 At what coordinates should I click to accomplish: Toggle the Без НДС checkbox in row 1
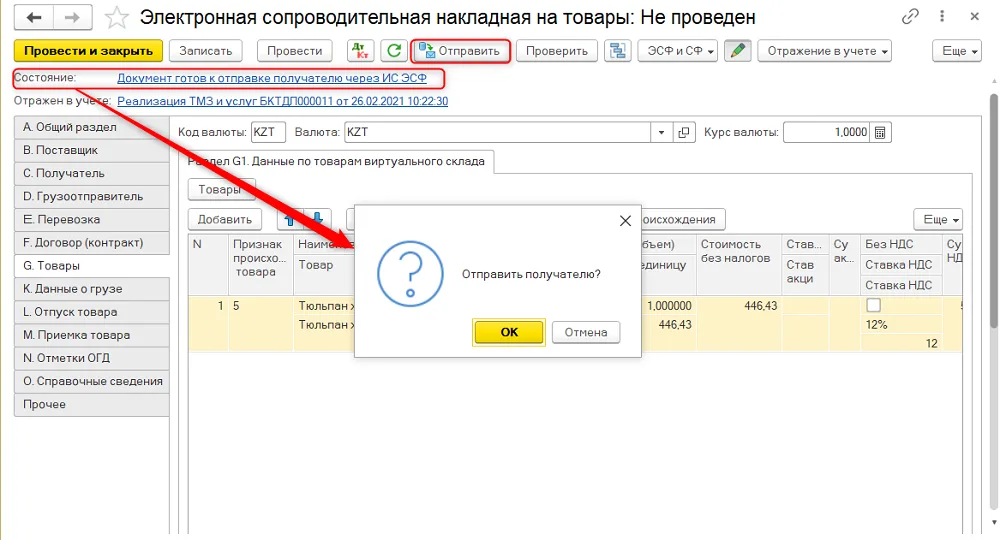point(873,305)
